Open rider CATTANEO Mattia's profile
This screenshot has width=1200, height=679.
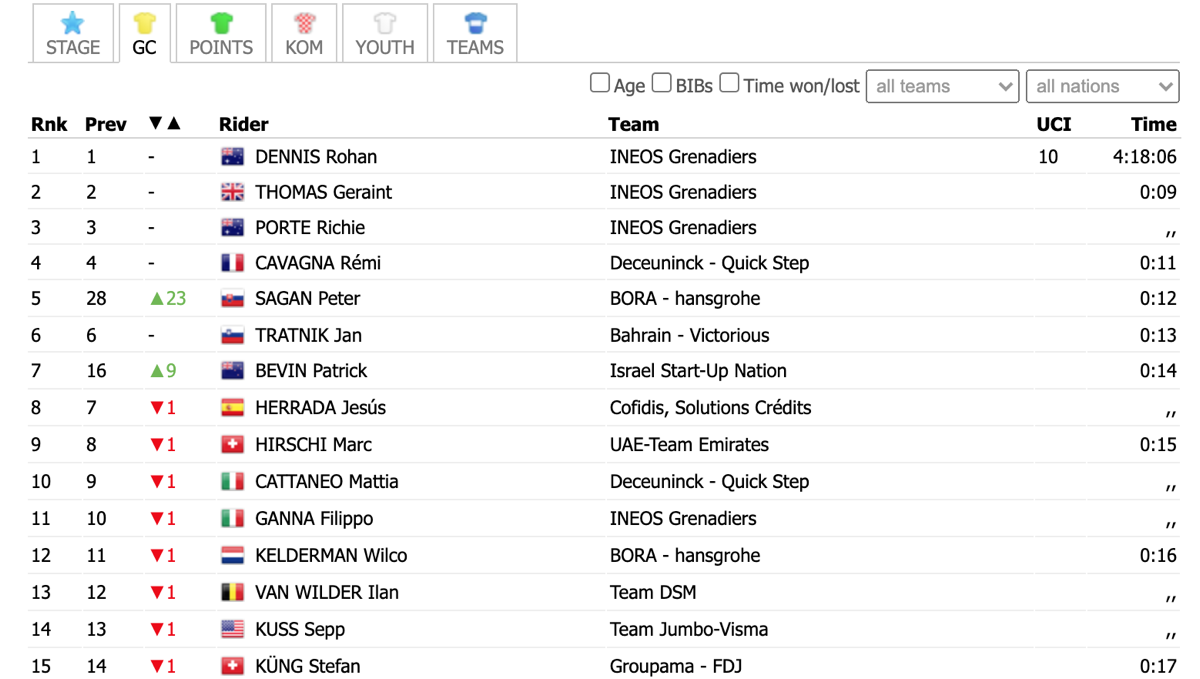pos(326,481)
